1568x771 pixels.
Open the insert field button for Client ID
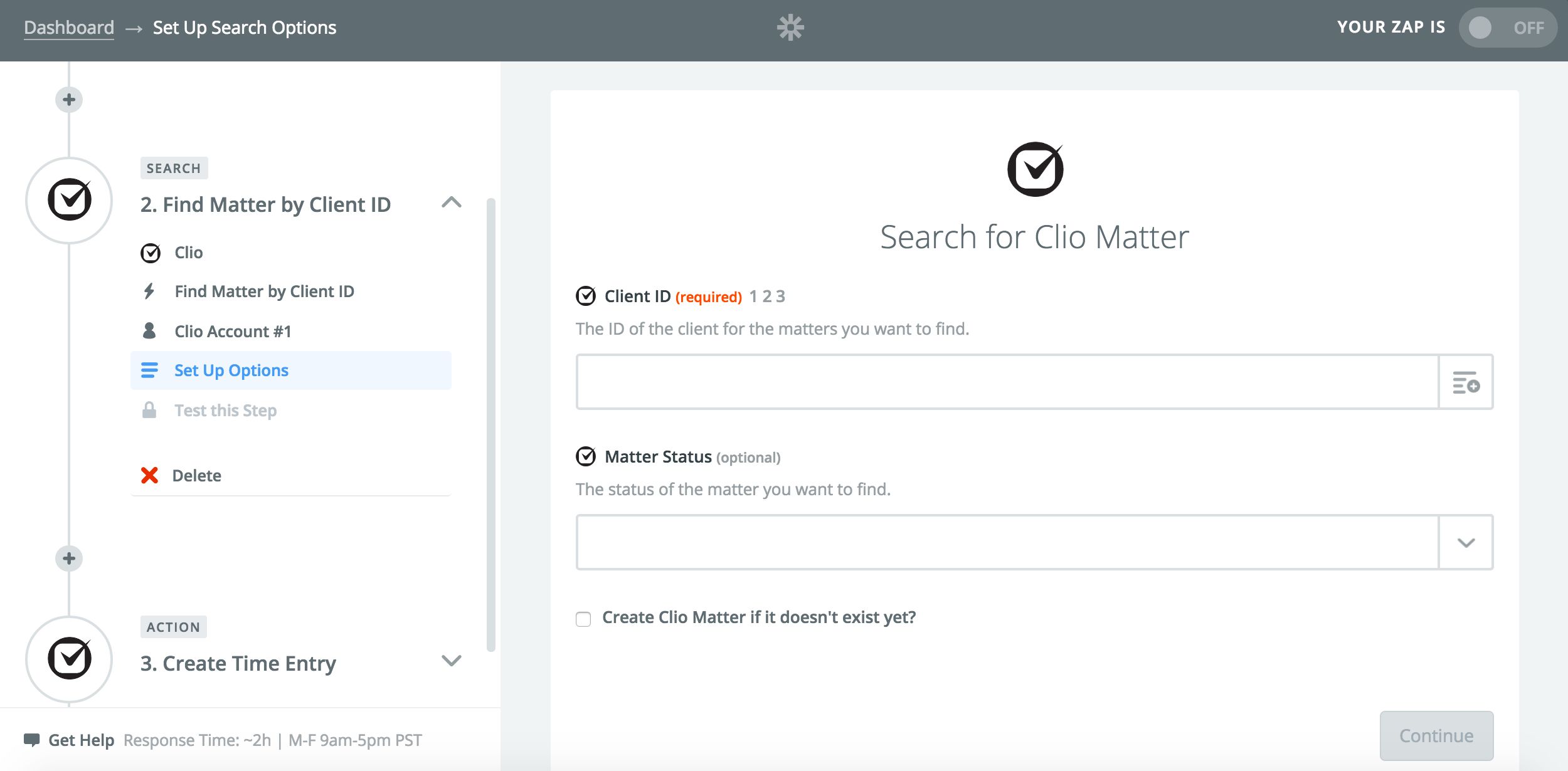[1466, 382]
